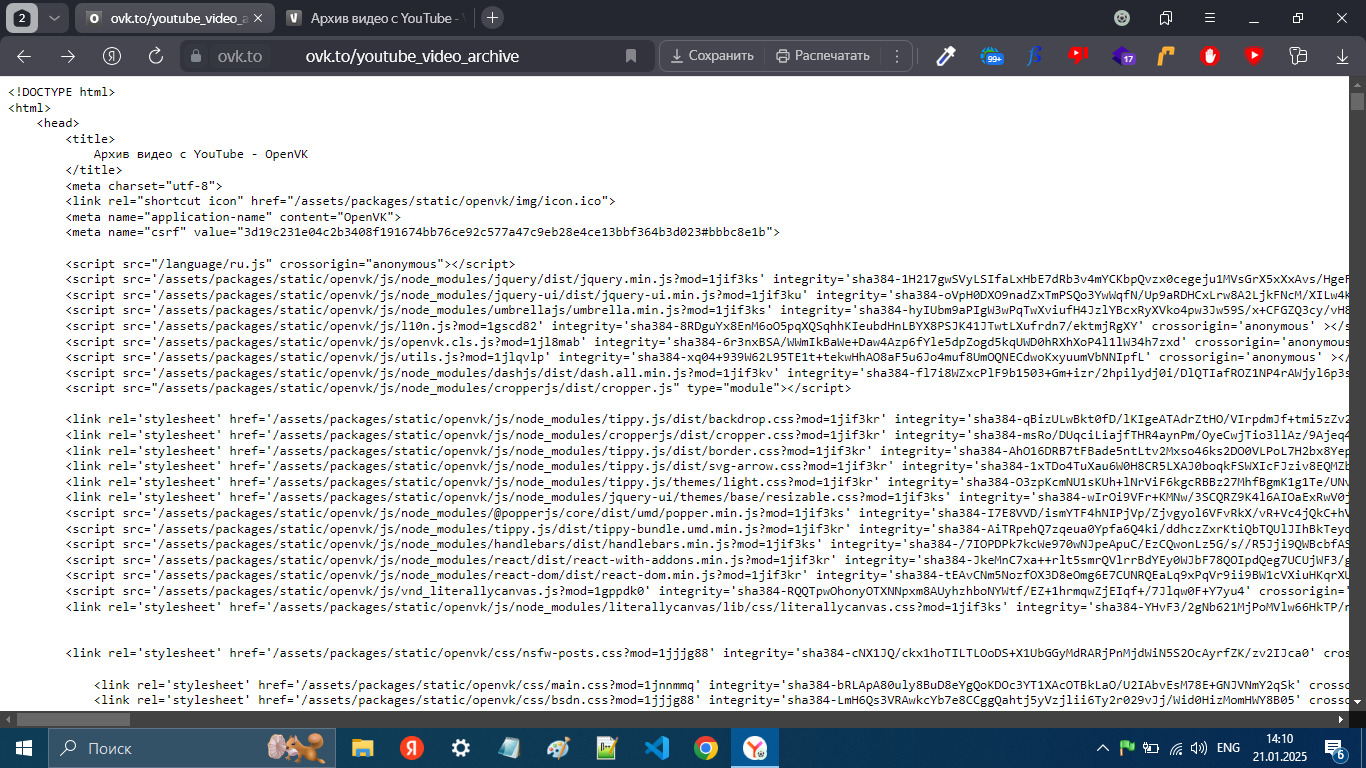Click the Распечатать button
Image resolution: width=1366 pixels, height=768 pixels.
click(x=823, y=56)
